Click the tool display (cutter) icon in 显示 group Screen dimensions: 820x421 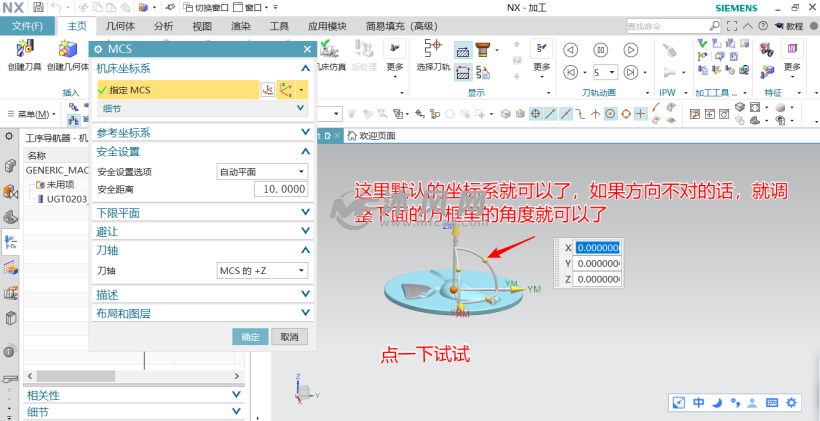pyautogui.click(x=482, y=50)
